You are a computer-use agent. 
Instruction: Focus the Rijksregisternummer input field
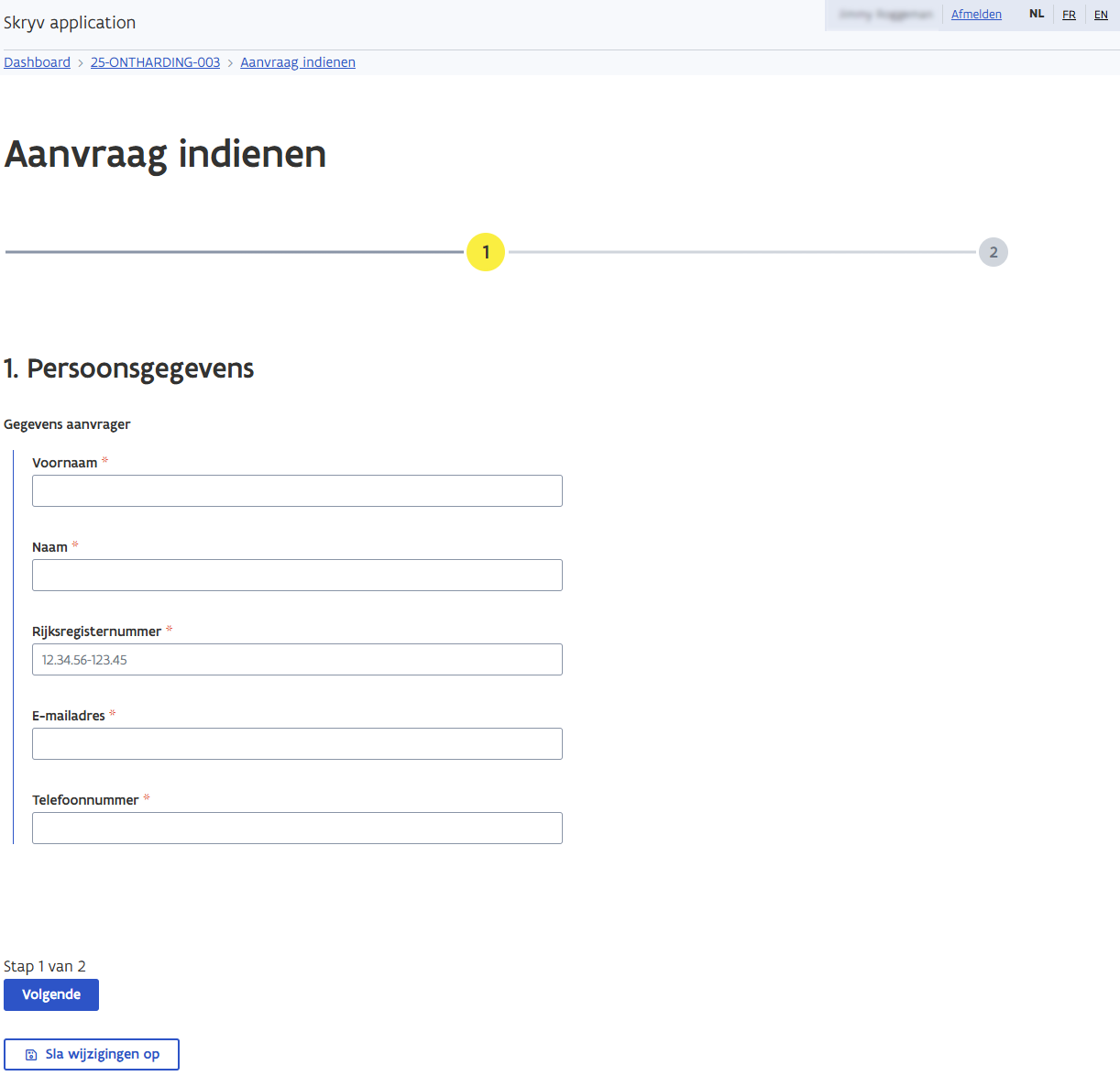point(297,659)
